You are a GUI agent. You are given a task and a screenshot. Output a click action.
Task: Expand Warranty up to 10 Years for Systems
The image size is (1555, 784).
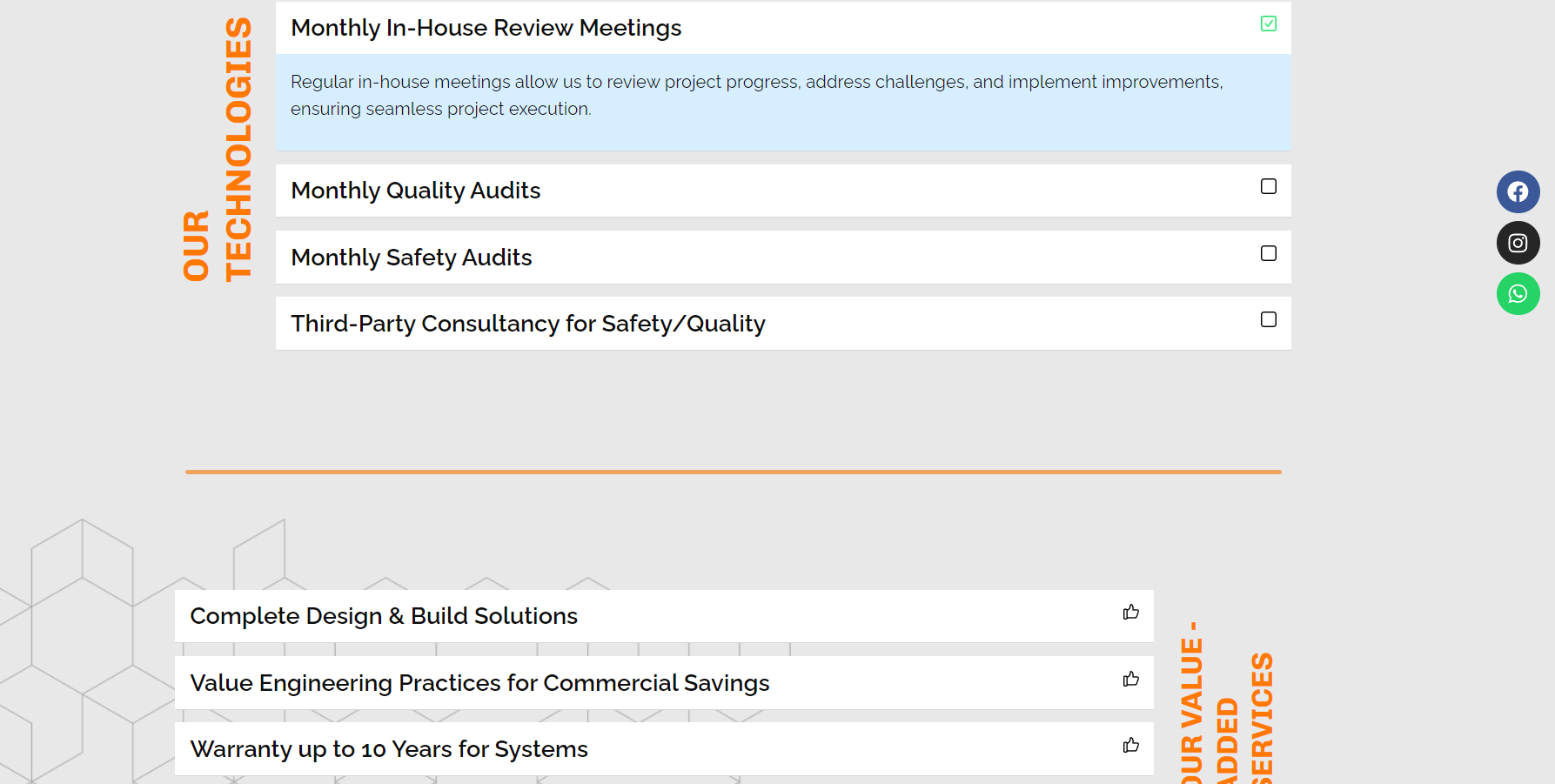click(x=388, y=749)
